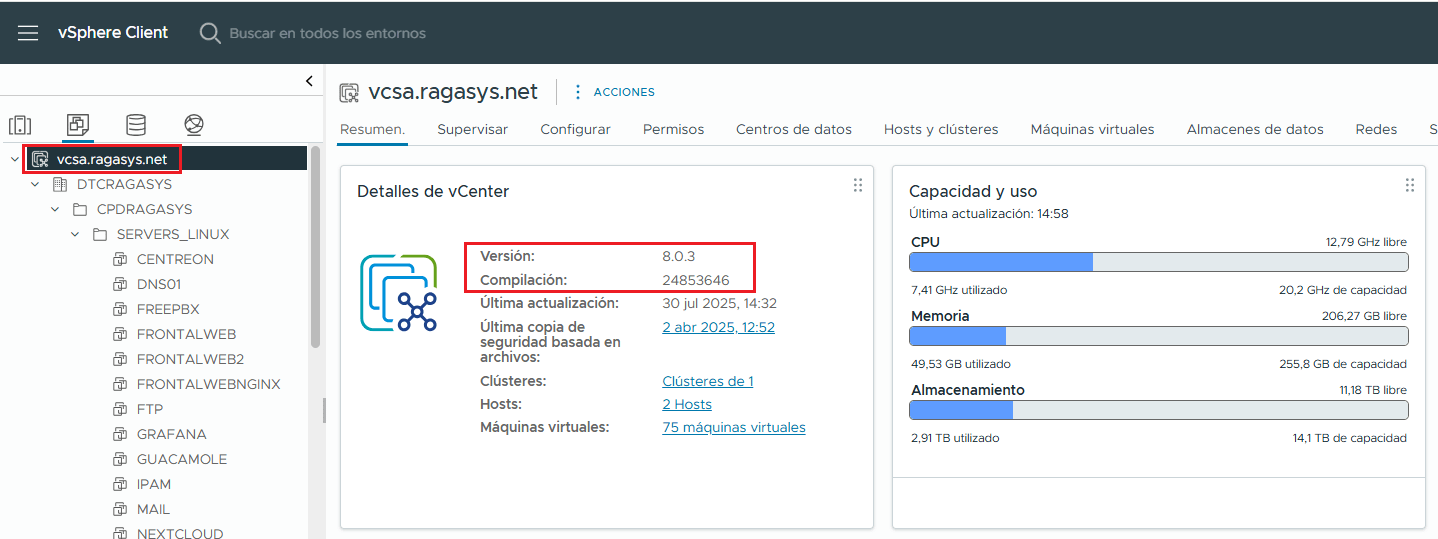The image size is (1438, 539).
Task: Open the Resumen tab
Action: 372,129
